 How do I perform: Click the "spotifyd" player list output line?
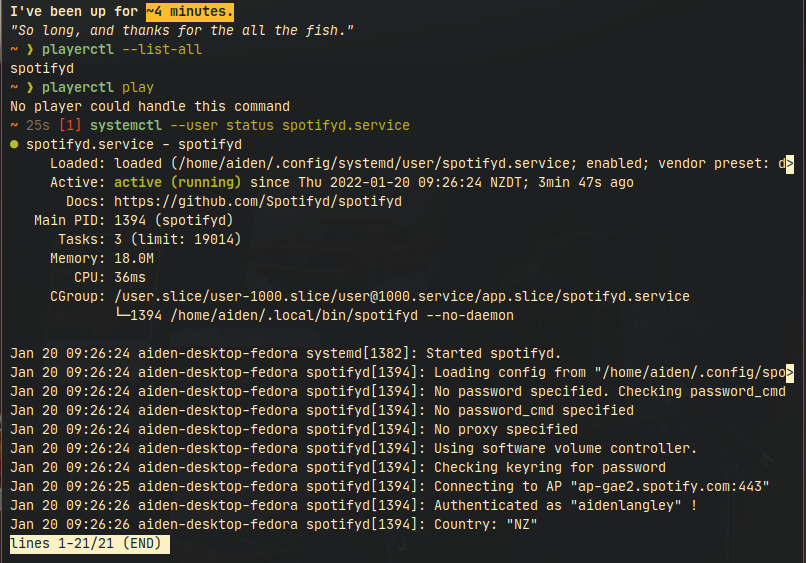click(42, 68)
